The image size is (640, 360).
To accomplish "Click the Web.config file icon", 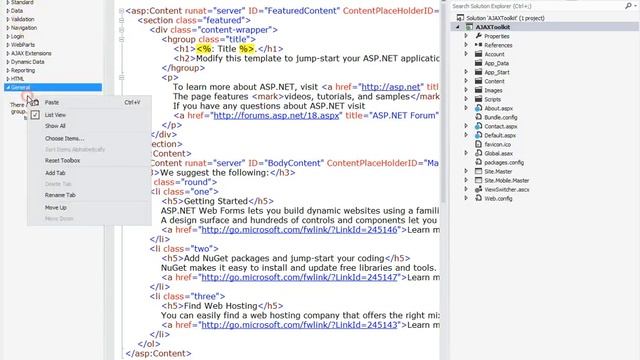I will 478,198.
